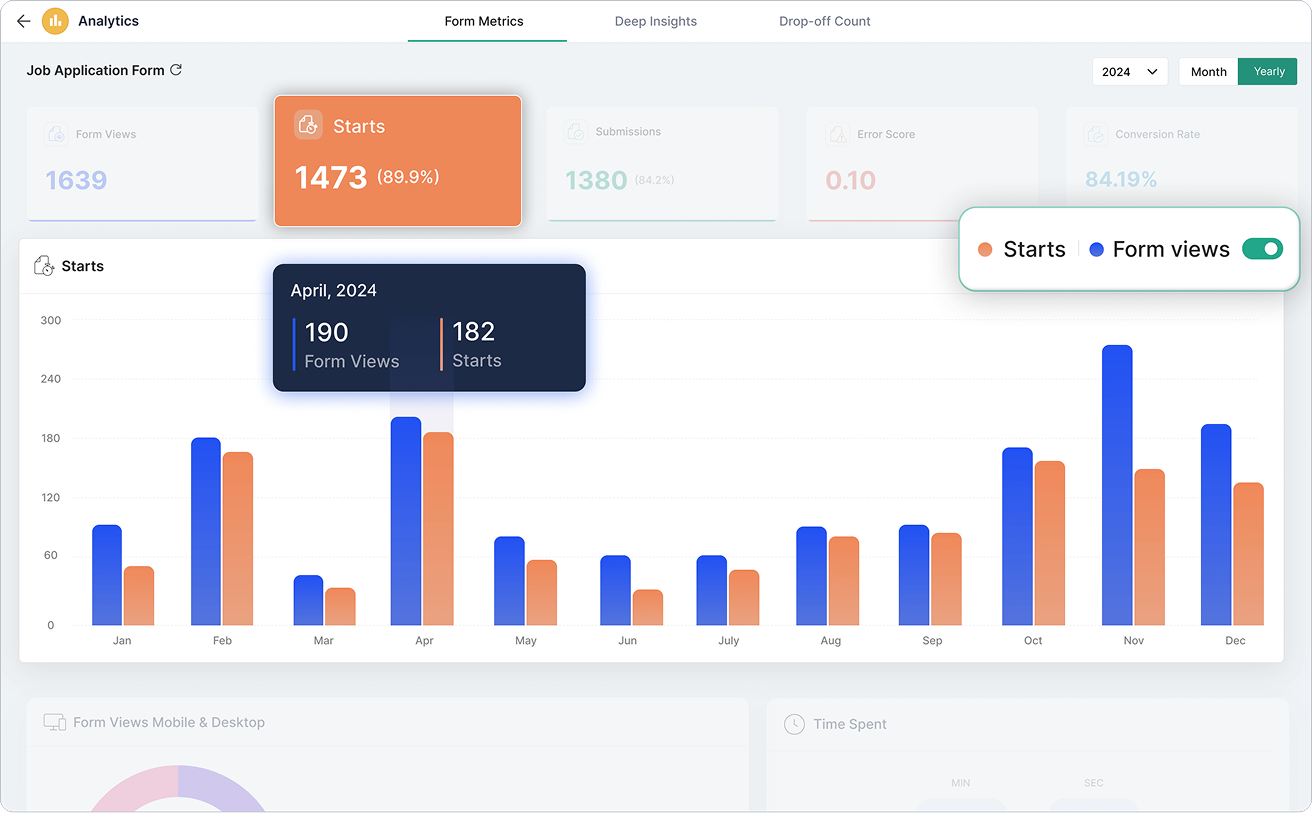Click the Form Views card icon
This screenshot has width=1312, height=813.
point(56,134)
